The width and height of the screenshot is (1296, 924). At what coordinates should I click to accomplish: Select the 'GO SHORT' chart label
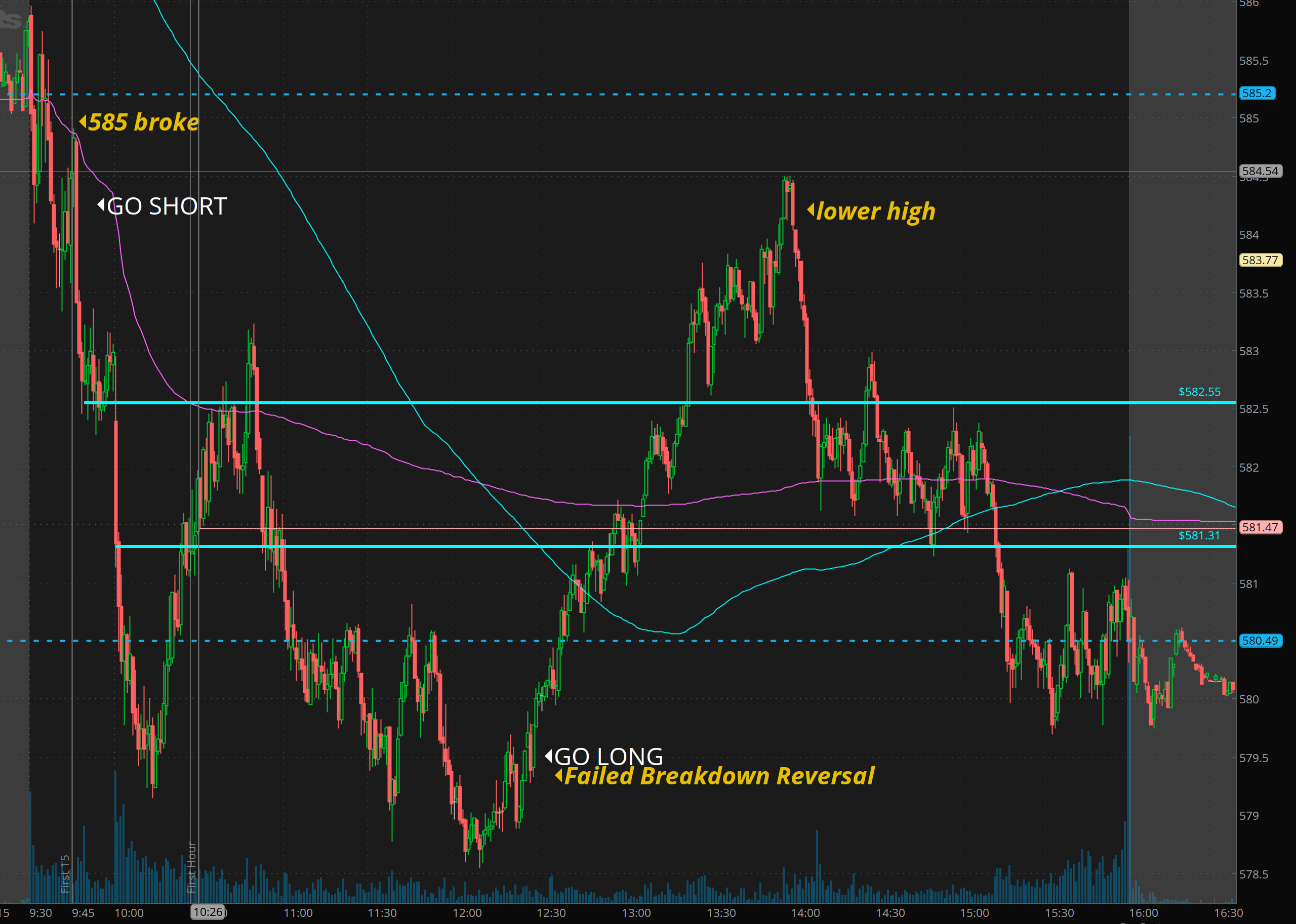coord(167,206)
